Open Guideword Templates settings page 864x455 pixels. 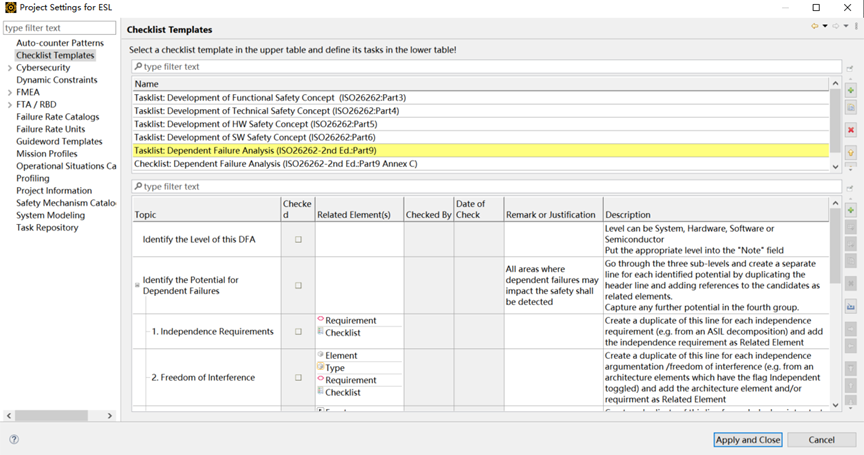tap(60, 142)
